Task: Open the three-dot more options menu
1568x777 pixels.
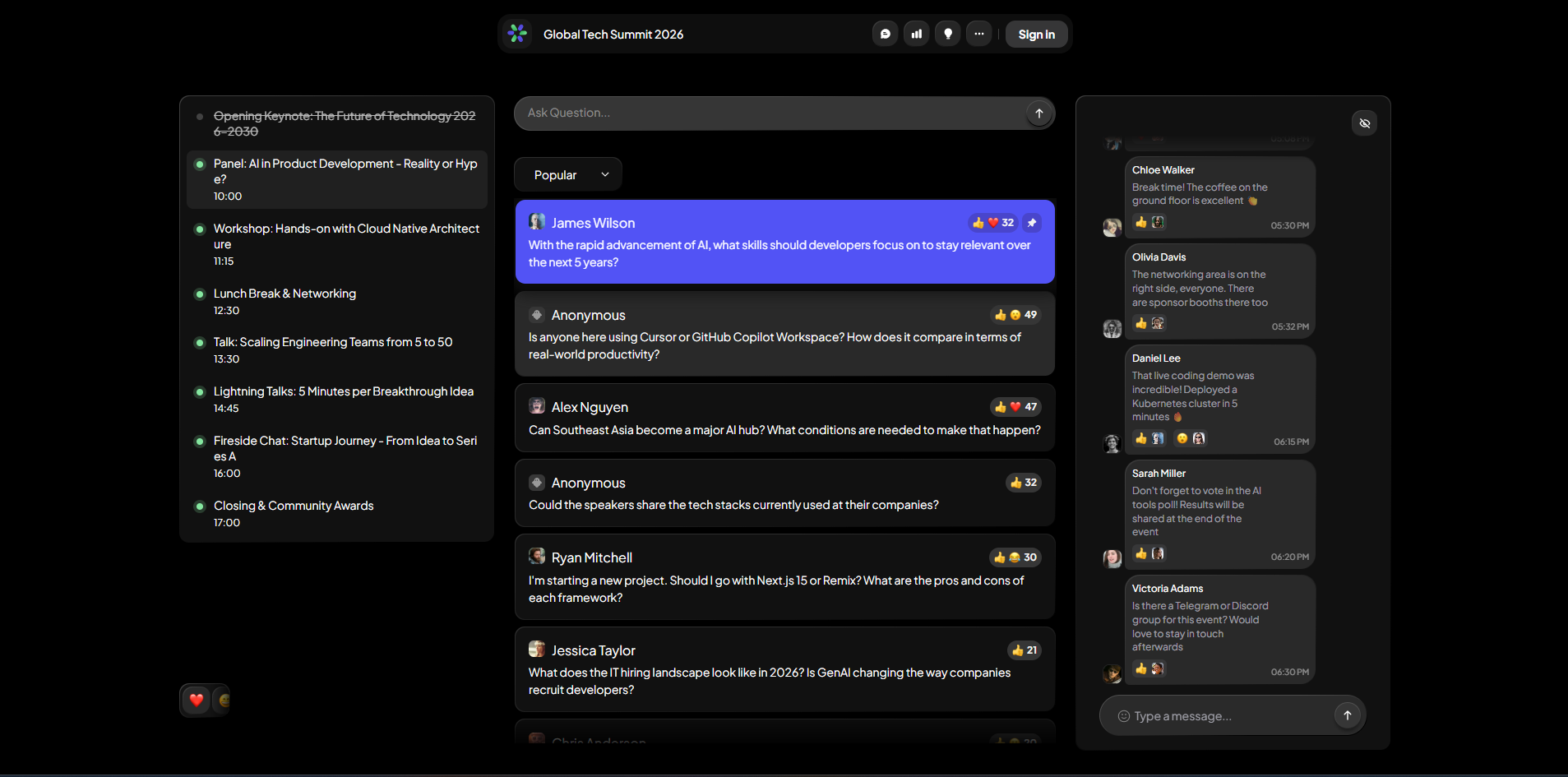Action: click(x=978, y=34)
